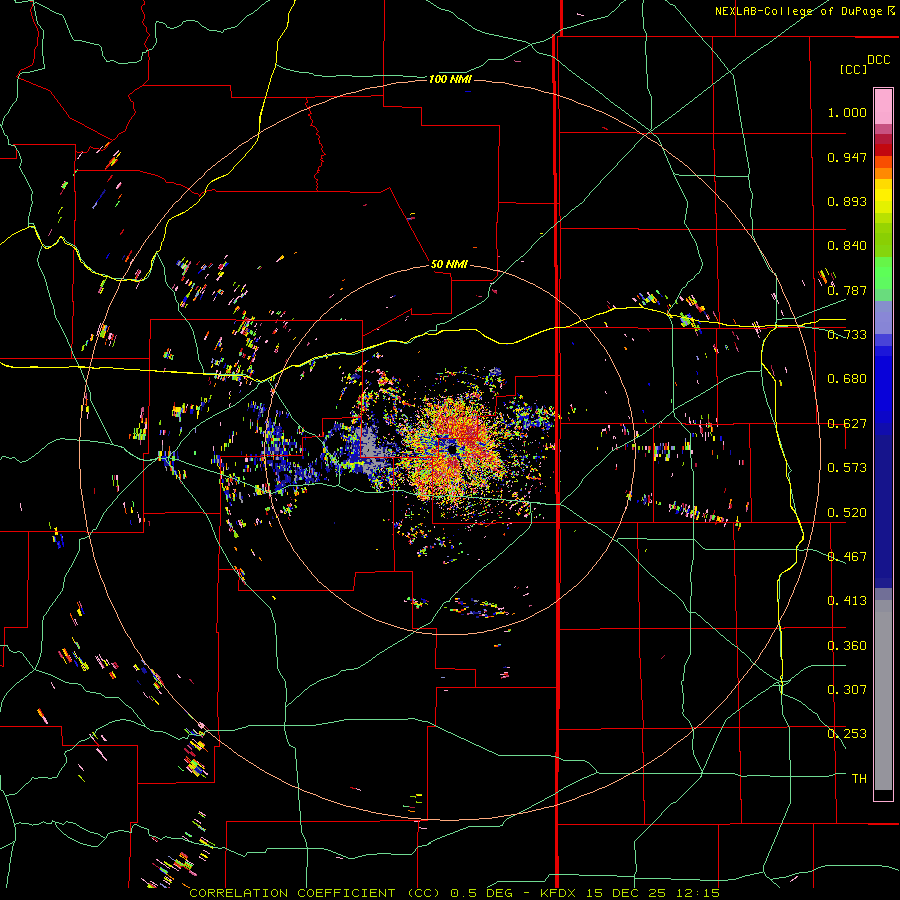Click the "TH" threshold label
900x900 pixels.
[x=859, y=779]
